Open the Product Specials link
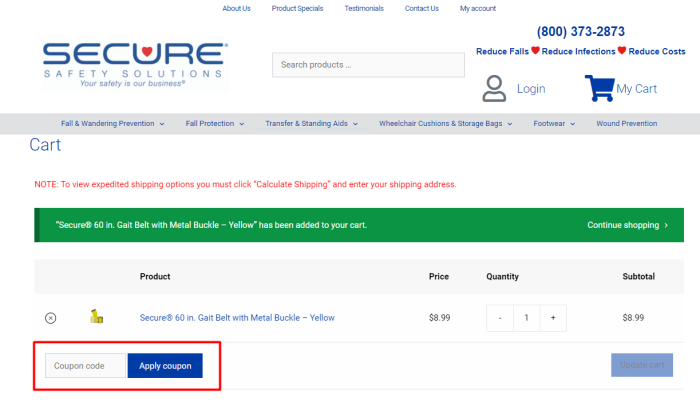The width and height of the screenshot is (700, 402). (297, 8)
